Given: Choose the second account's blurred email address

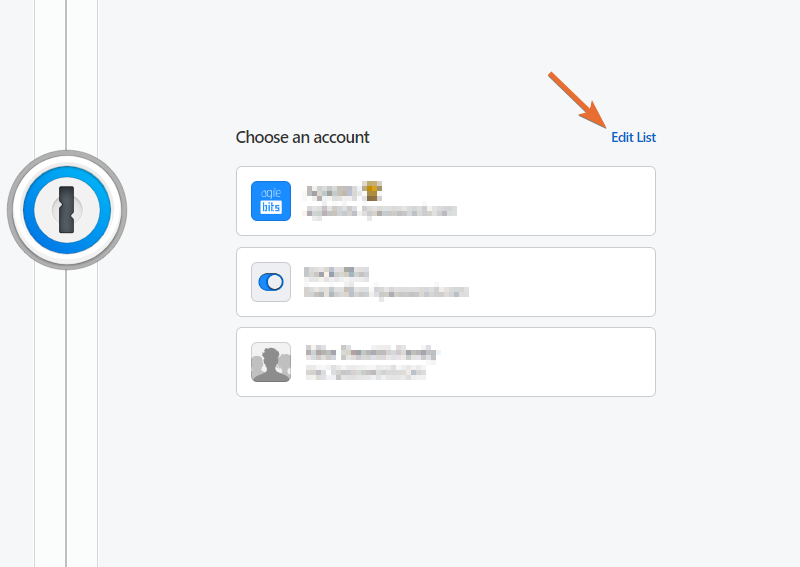Looking at the screenshot, I should 385,292.
